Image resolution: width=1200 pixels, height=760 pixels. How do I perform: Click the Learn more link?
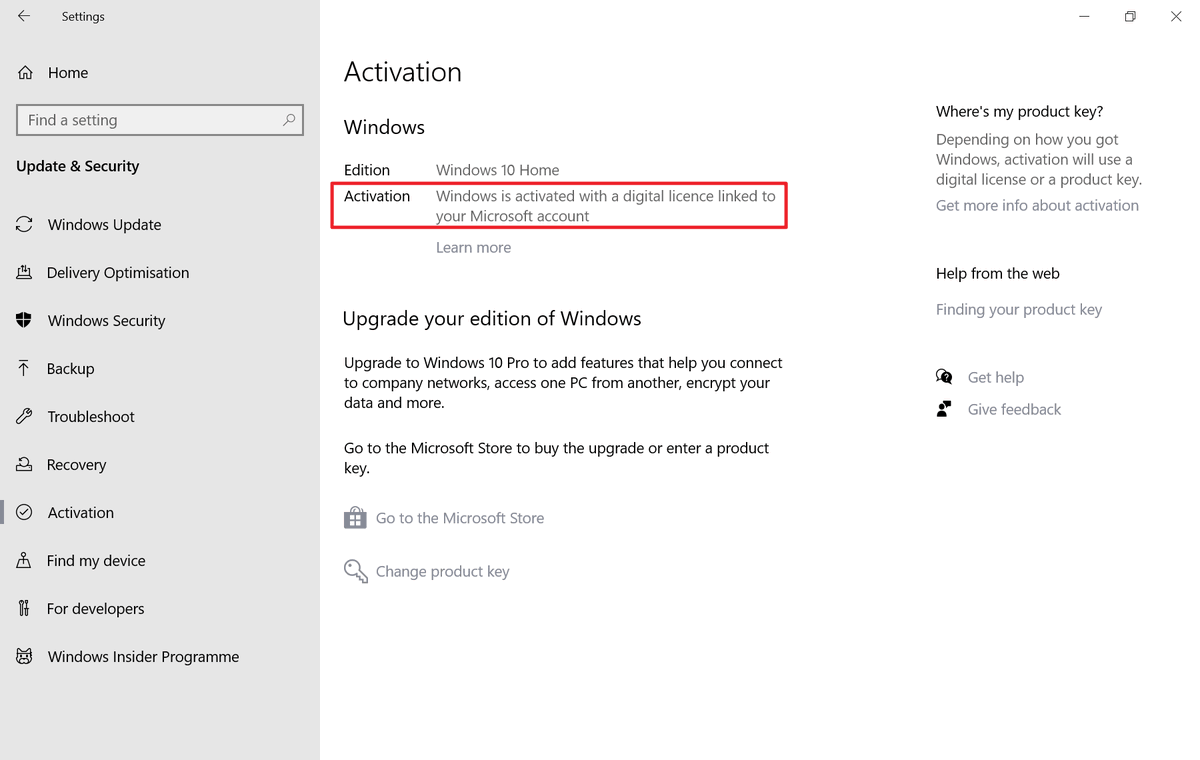(x=473, y=248)
